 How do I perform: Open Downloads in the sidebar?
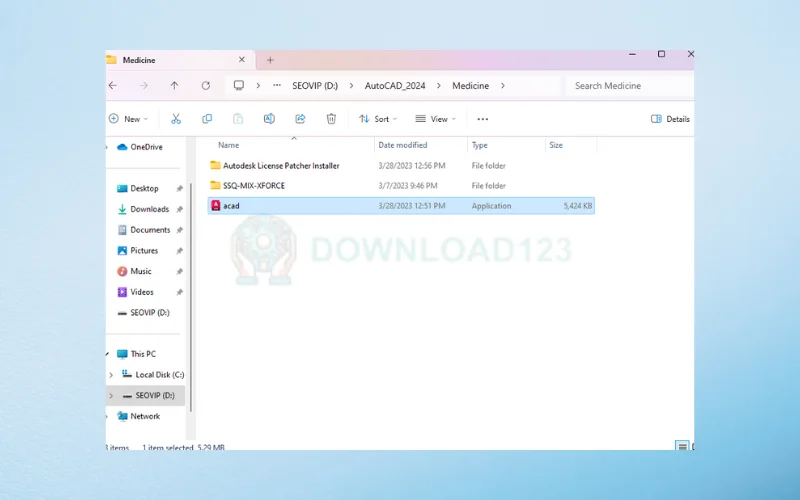[x=149, y=209]
